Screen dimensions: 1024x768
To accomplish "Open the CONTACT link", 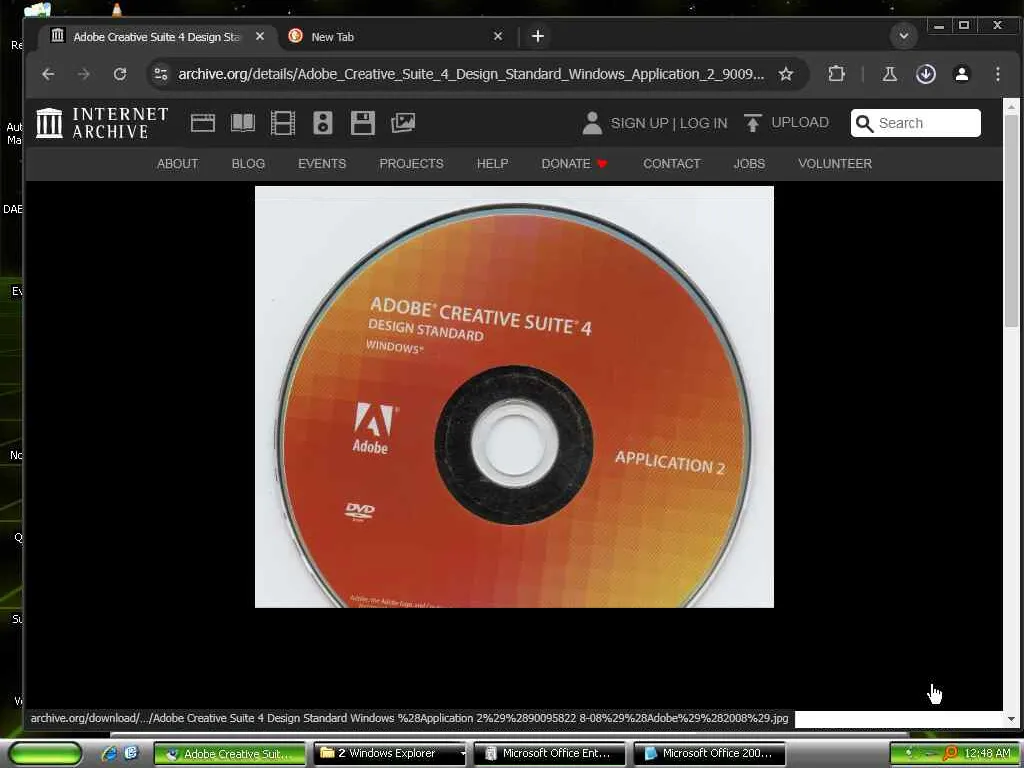I will pos(671,164).
